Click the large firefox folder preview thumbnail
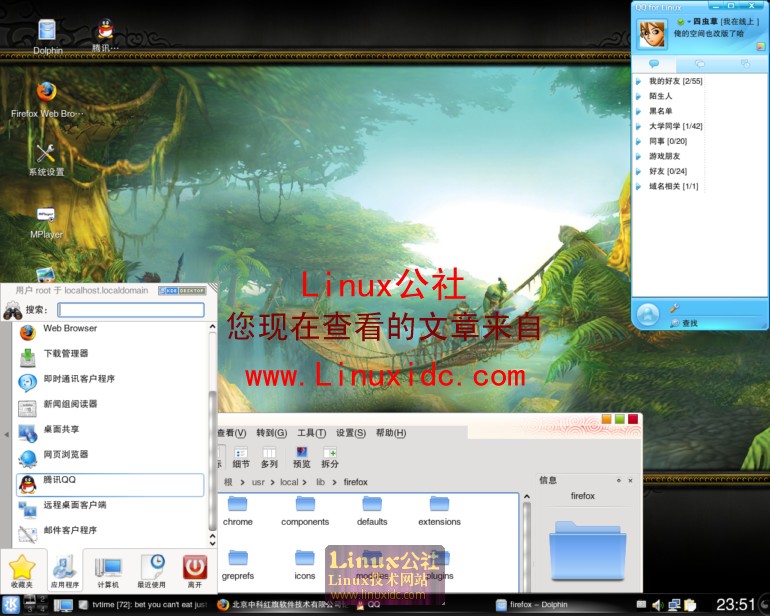The width and height of the screenshot is (770, 616). click(588, 550)
